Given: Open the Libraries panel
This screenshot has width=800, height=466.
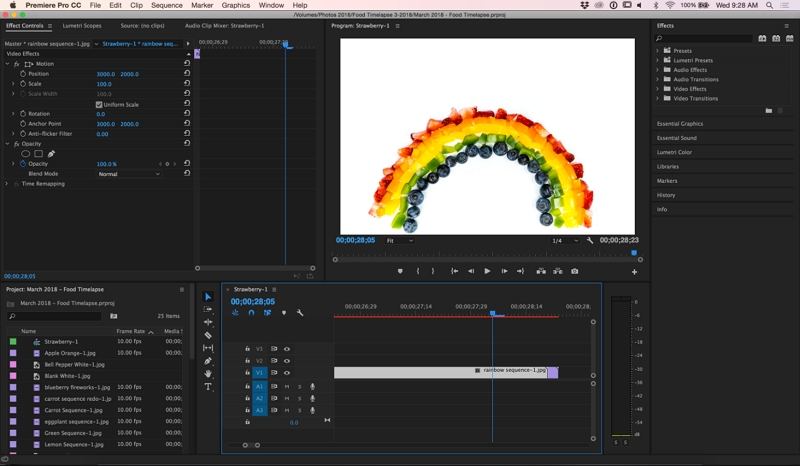Looking at the screenshot, I should click(667, 166).
